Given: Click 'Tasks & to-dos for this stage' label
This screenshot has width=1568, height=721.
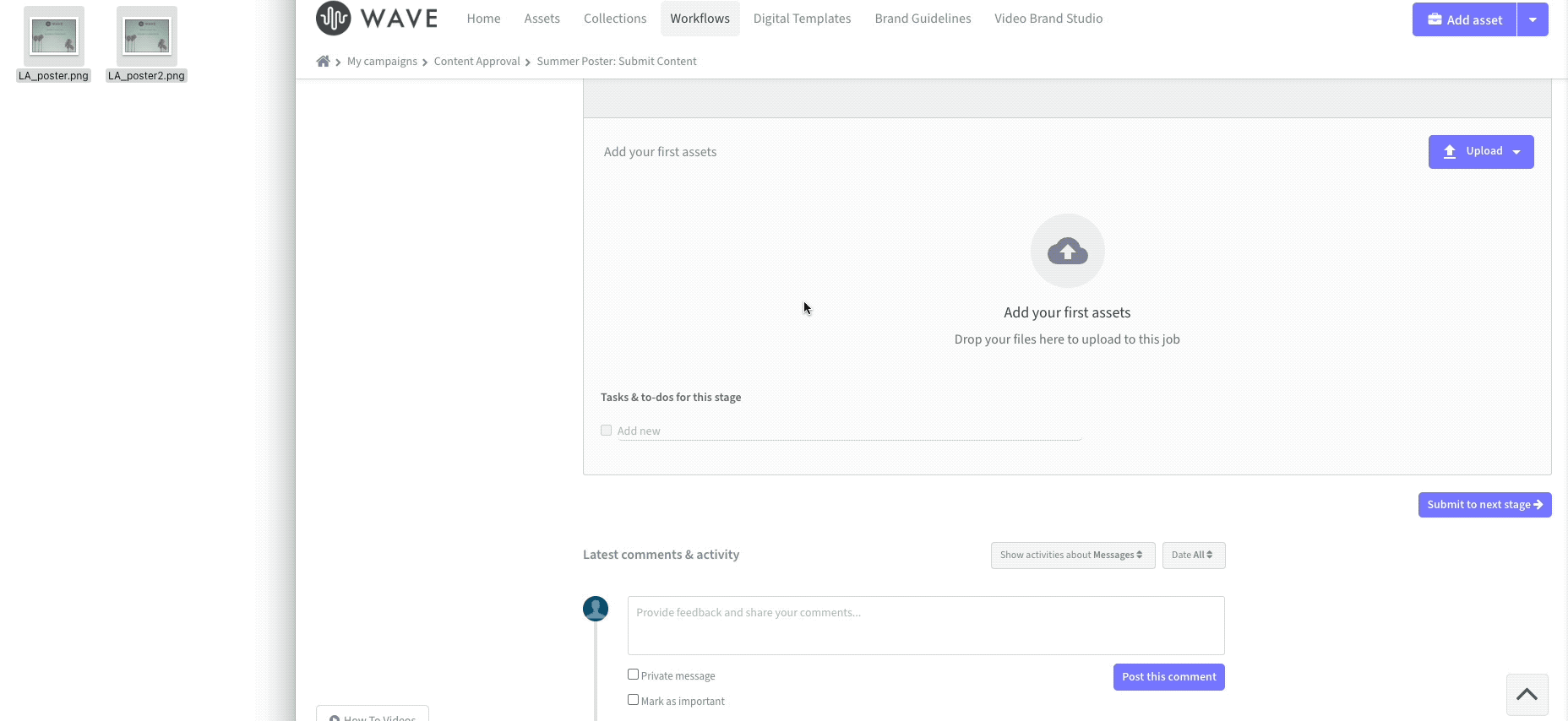Looking at the screenshot, I should pos(671,398).
